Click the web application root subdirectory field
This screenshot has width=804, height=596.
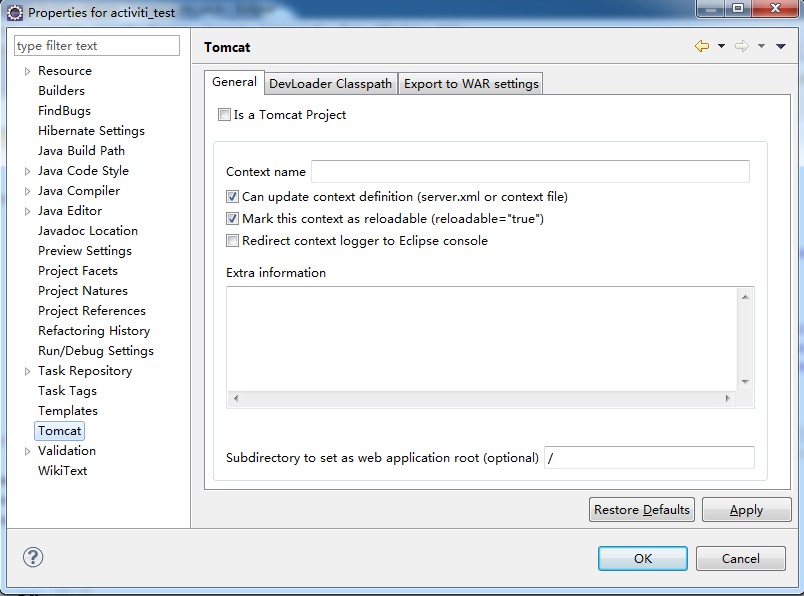(x=649, y=458)
